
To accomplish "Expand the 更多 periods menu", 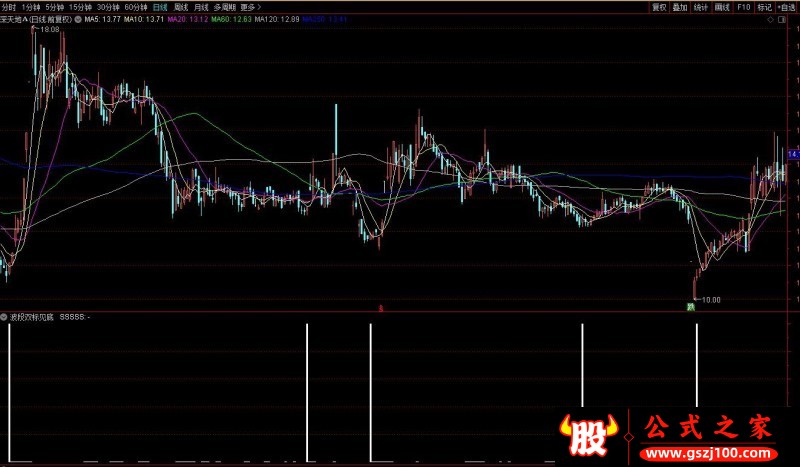I will pos(250,6).
